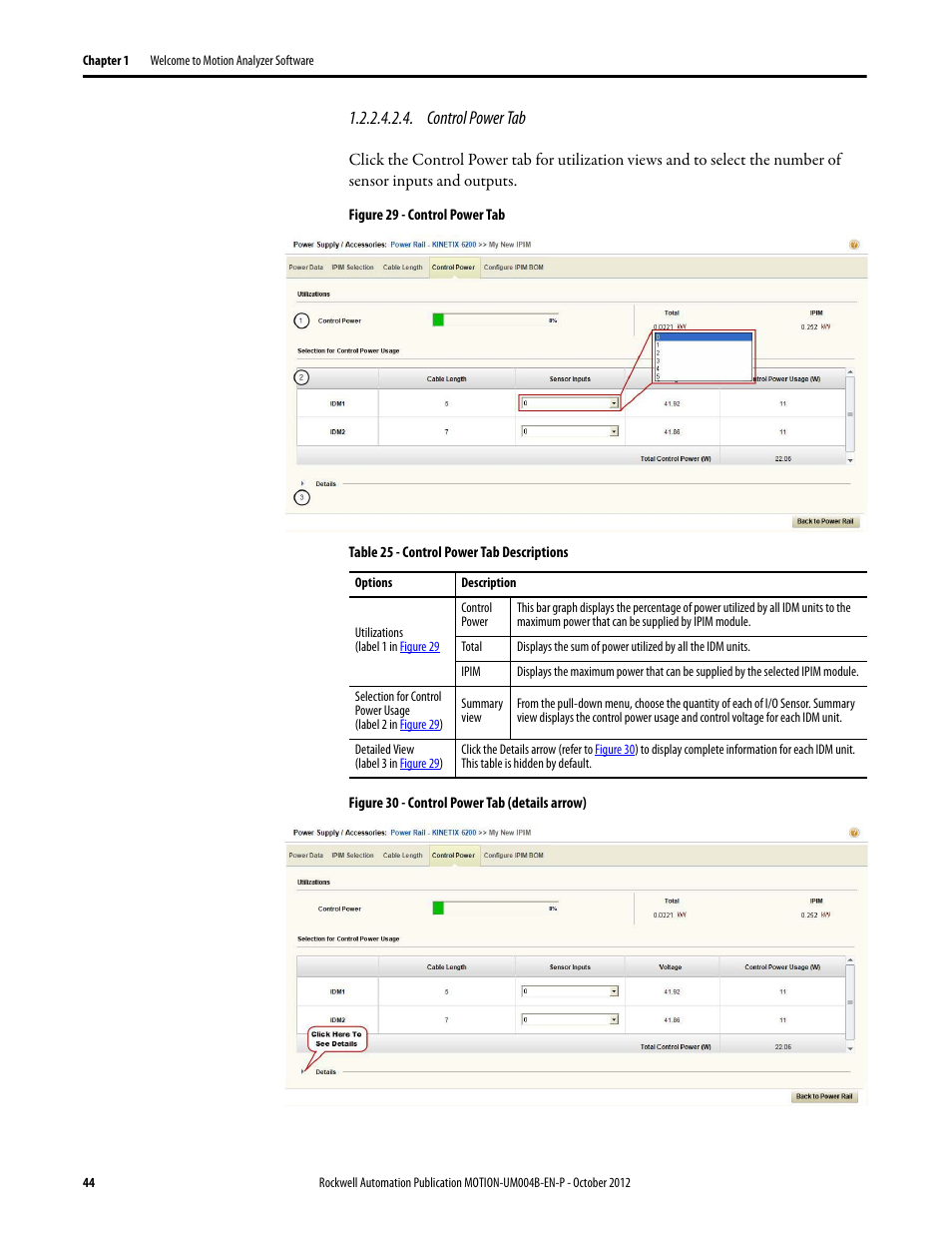Select highlighted option 0 in open dropdown list
The height and width of the screenshot is (1233, 952).
click(x=703, y=337)
